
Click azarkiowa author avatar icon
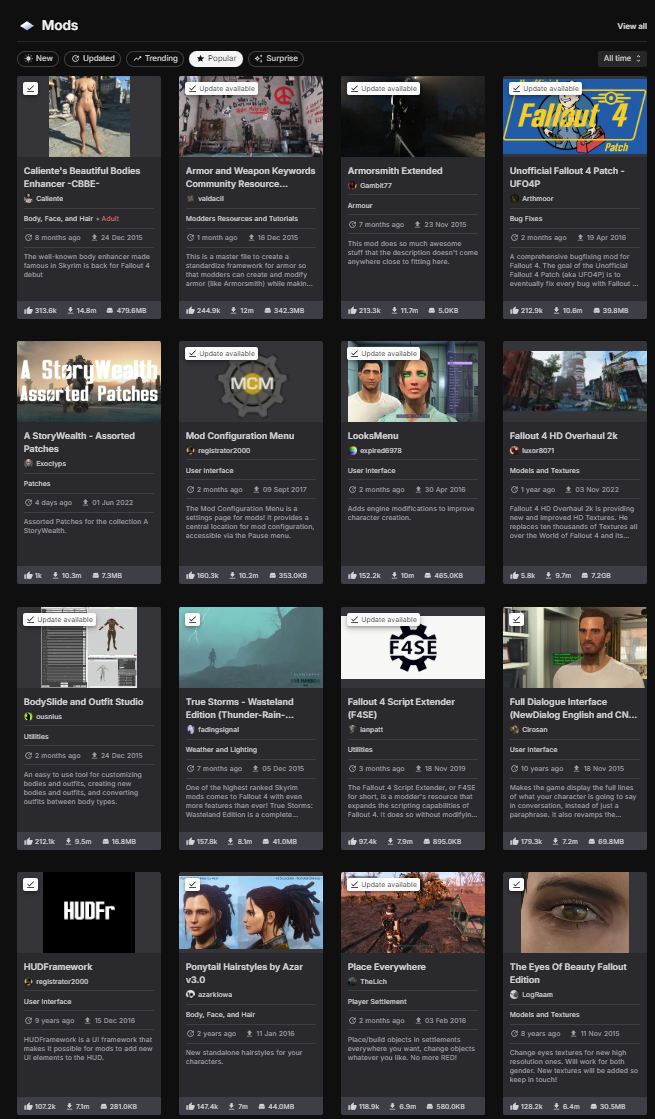190,994
